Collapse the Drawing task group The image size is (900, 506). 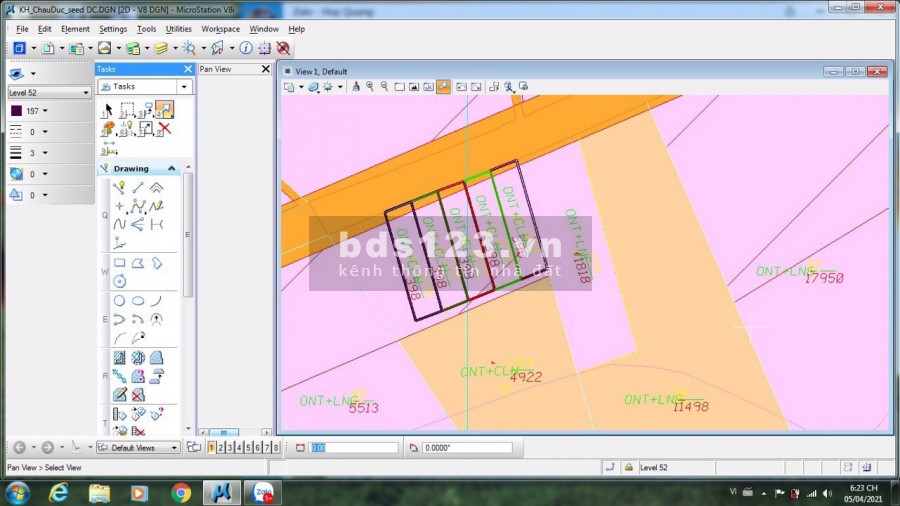click(172, 168)
